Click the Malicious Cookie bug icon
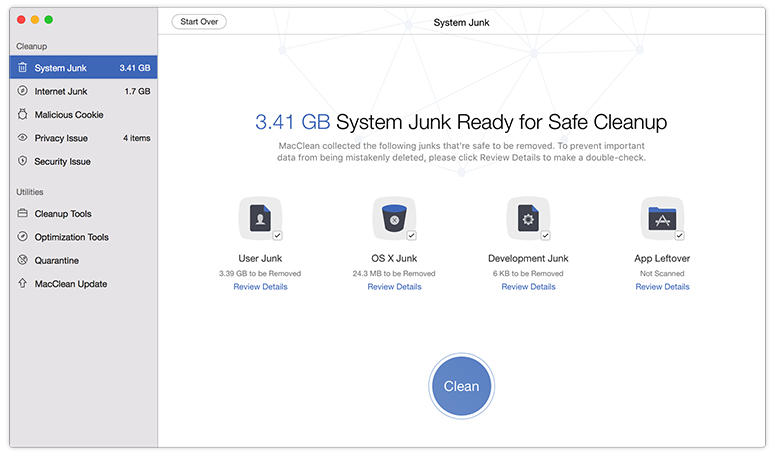 pos(22,114)
